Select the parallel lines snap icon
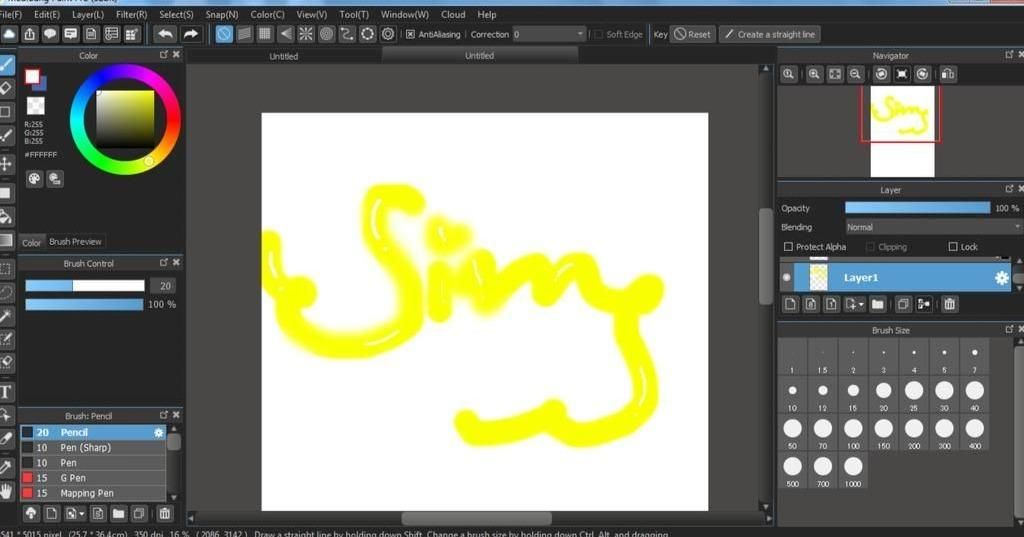 [244, 34]
